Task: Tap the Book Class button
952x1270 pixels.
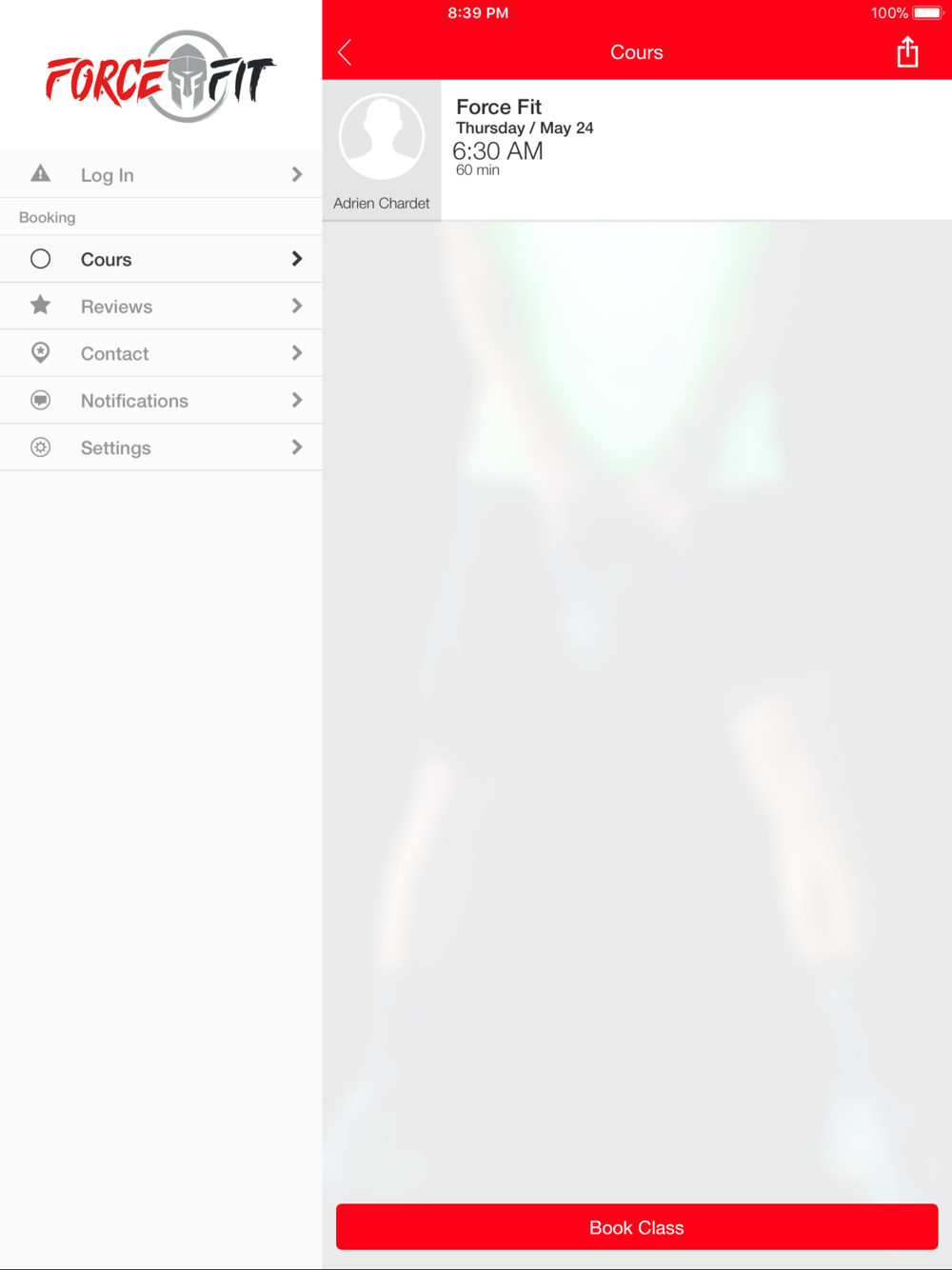Action: pos(637,1227)
